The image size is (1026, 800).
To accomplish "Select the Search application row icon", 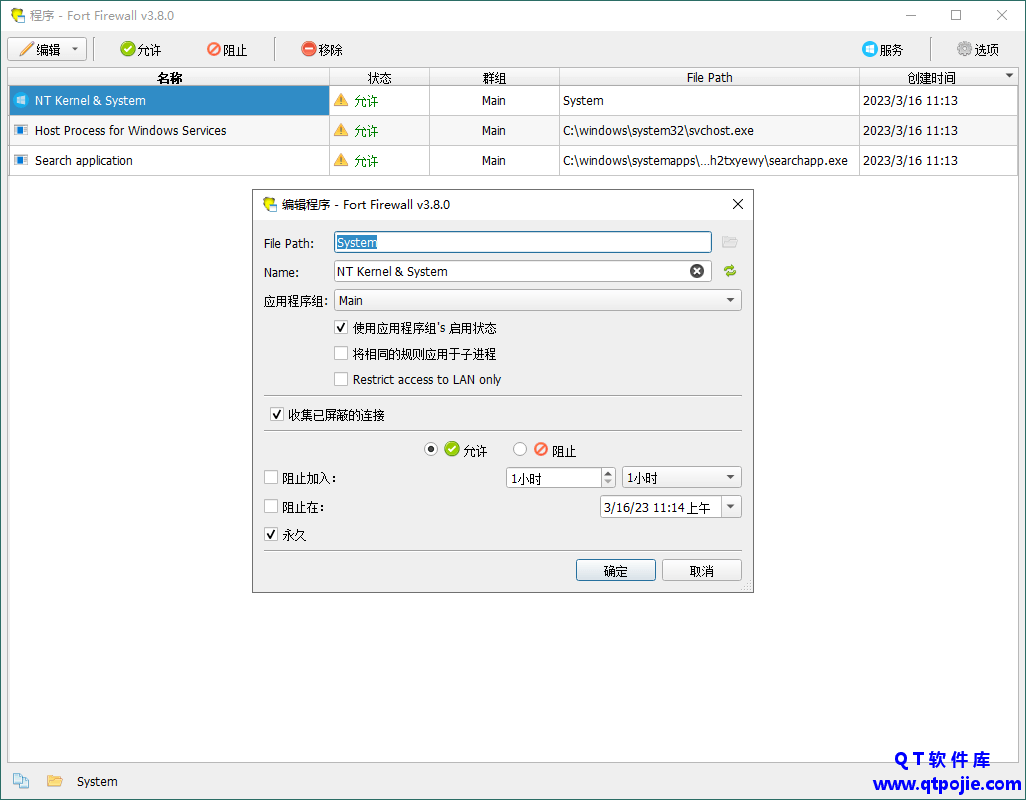I will 21,161.
